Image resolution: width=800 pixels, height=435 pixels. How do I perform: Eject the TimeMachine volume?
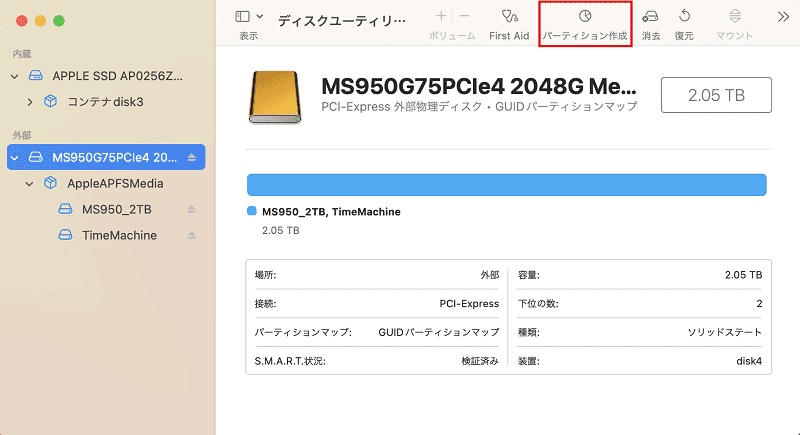tap(192, 235)
